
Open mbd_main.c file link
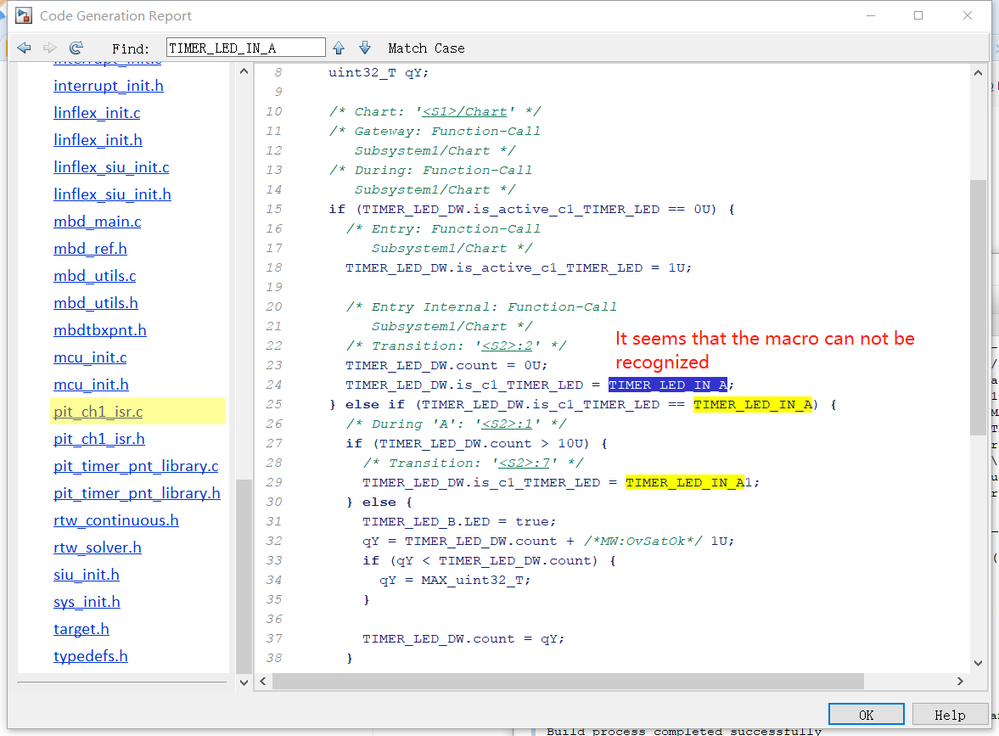[x=97, y=222]
